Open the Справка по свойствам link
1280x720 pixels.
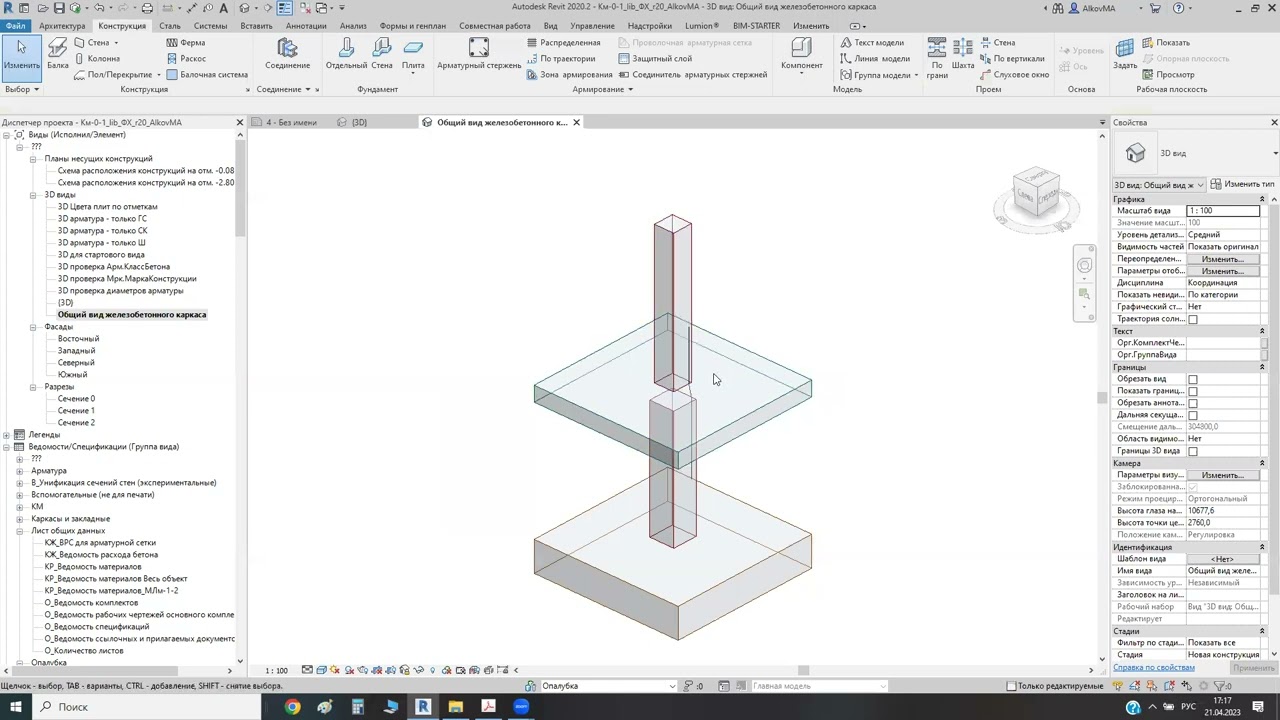[1154, 667]
